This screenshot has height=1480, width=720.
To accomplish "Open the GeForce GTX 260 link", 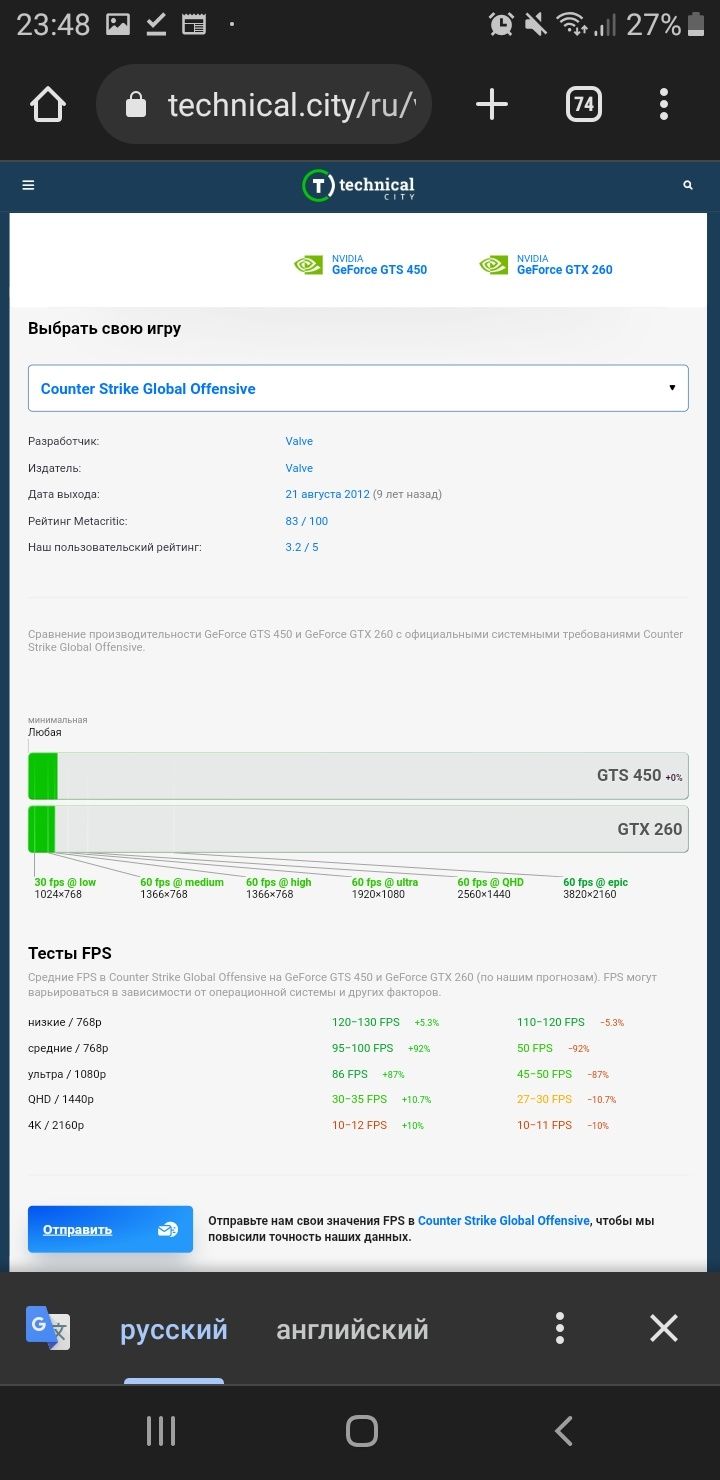I will [x=565, y=270].
